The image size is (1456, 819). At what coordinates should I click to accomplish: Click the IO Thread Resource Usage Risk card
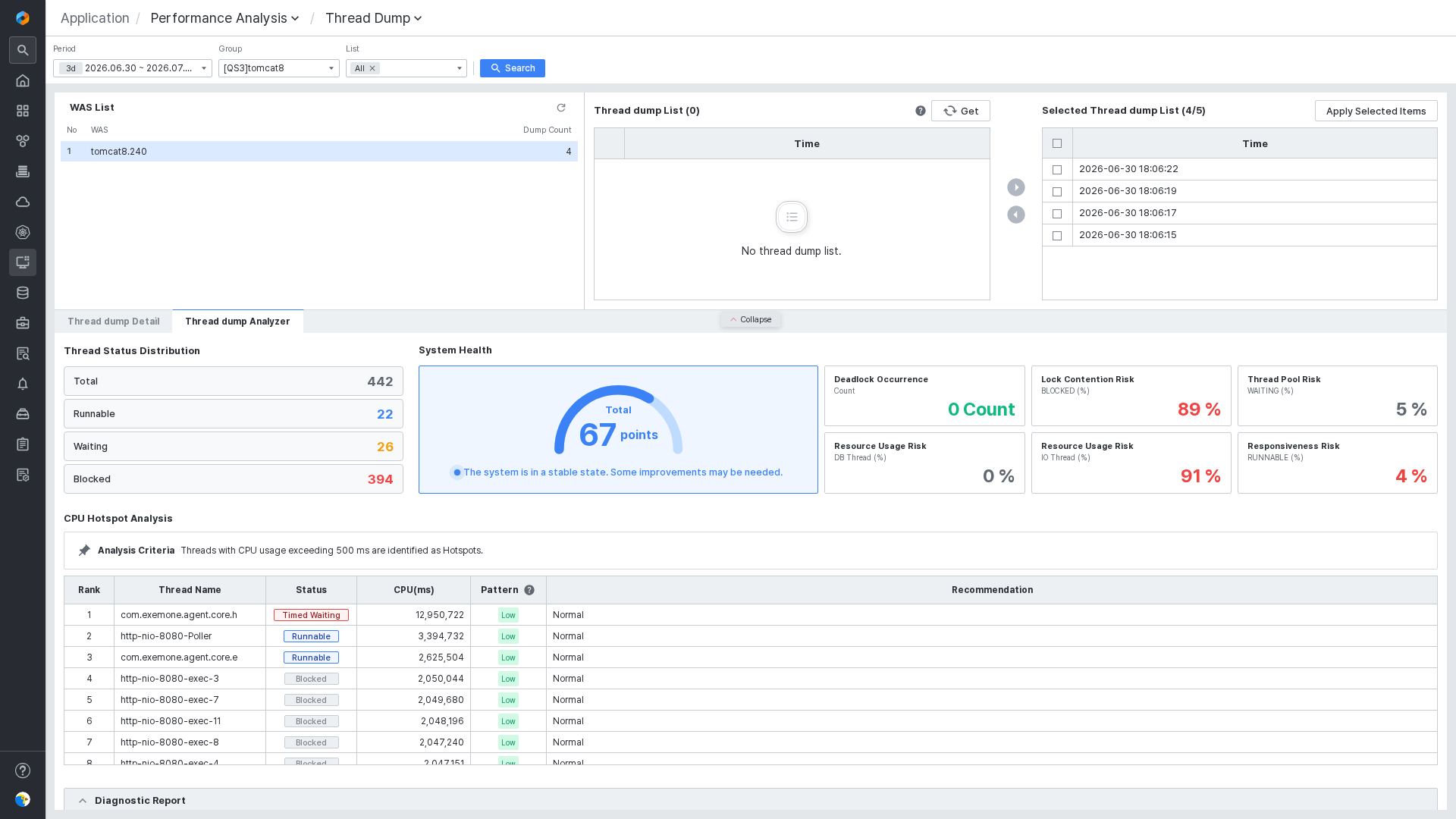pyautogui.click(x=1131, y=463)
